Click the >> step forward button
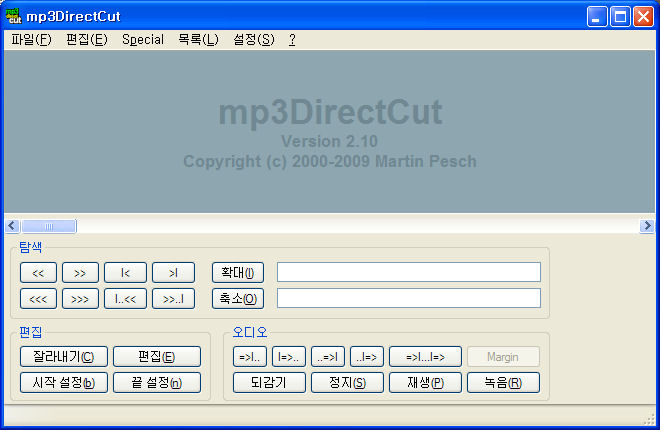The width and height of the screenshot is (660, 430). 80,273
